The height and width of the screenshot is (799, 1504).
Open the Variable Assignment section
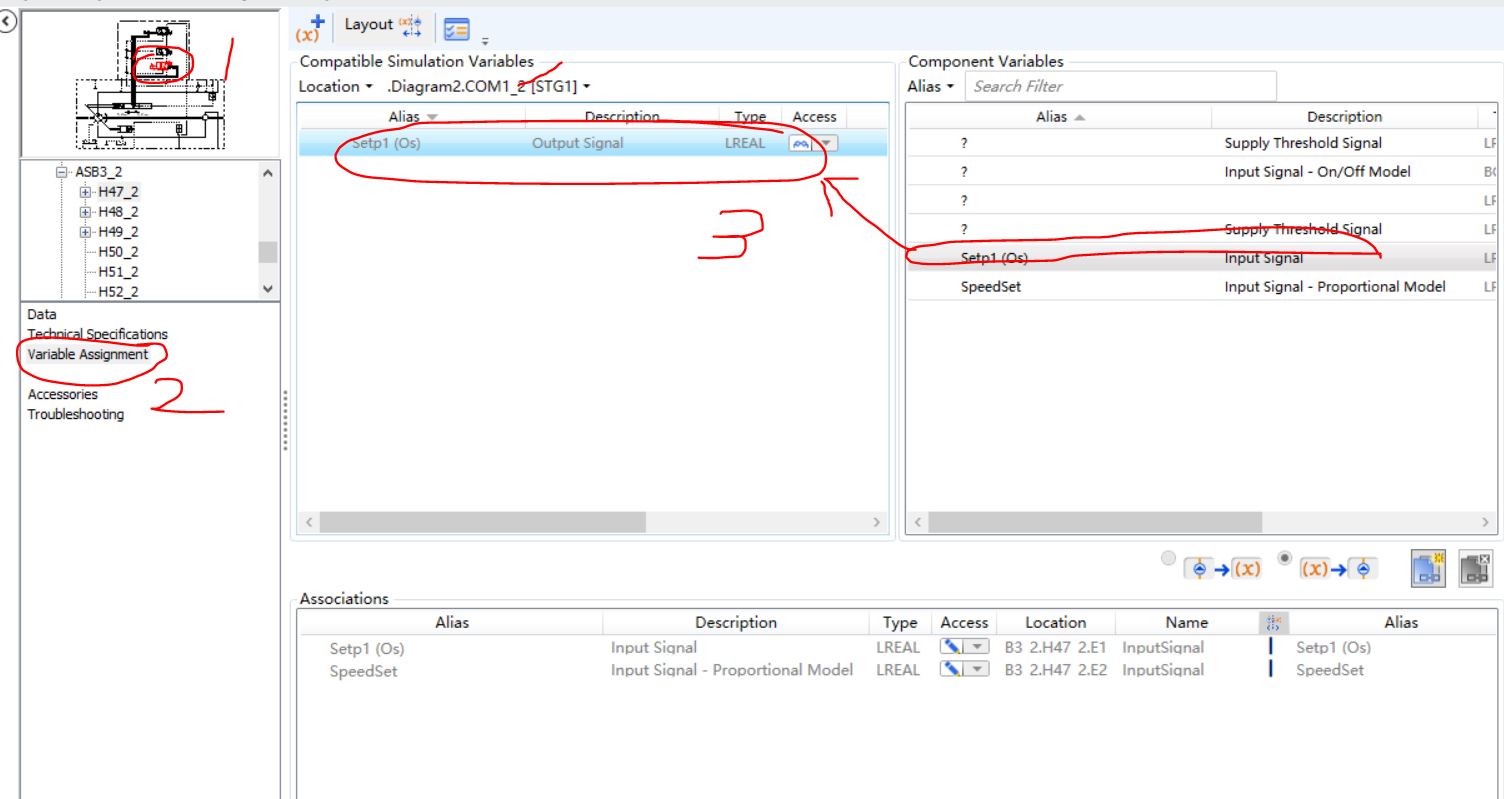88,354
